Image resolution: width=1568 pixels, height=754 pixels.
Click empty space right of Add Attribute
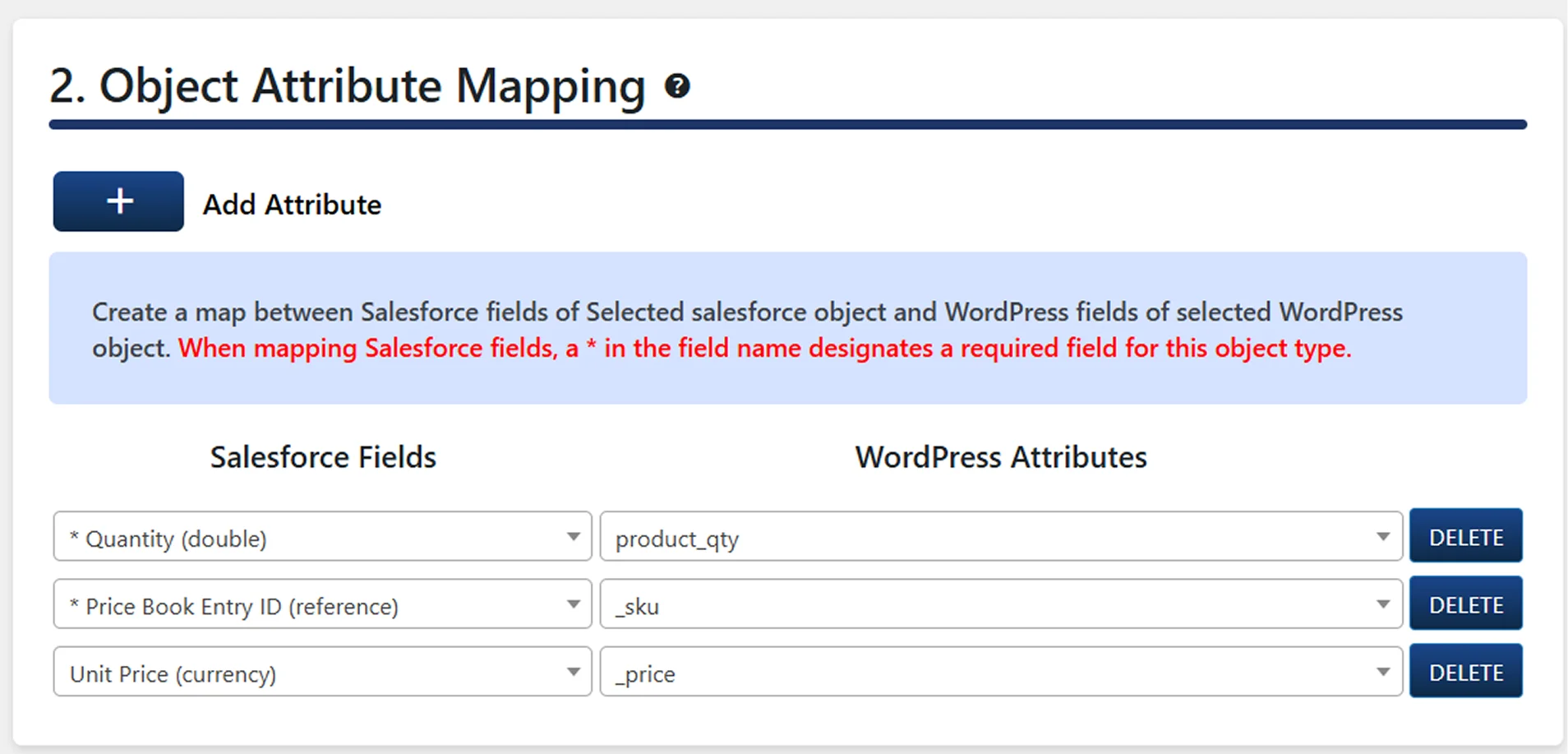(904, 204)
